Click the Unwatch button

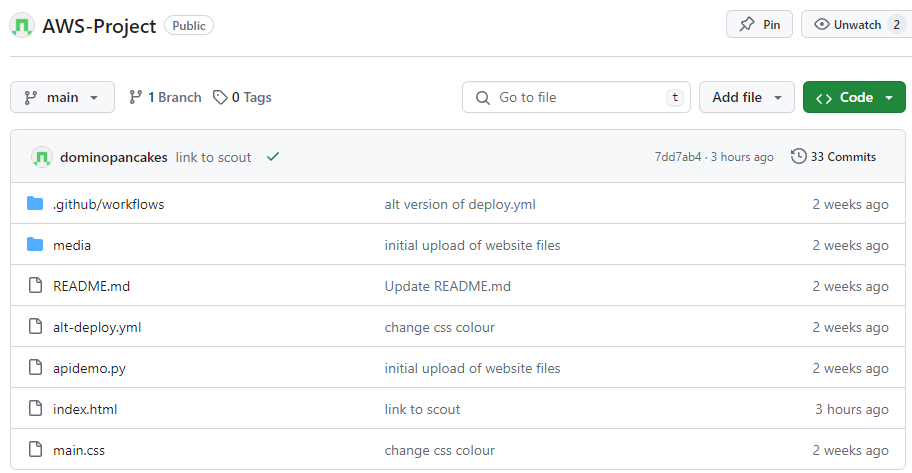[856, 24]
